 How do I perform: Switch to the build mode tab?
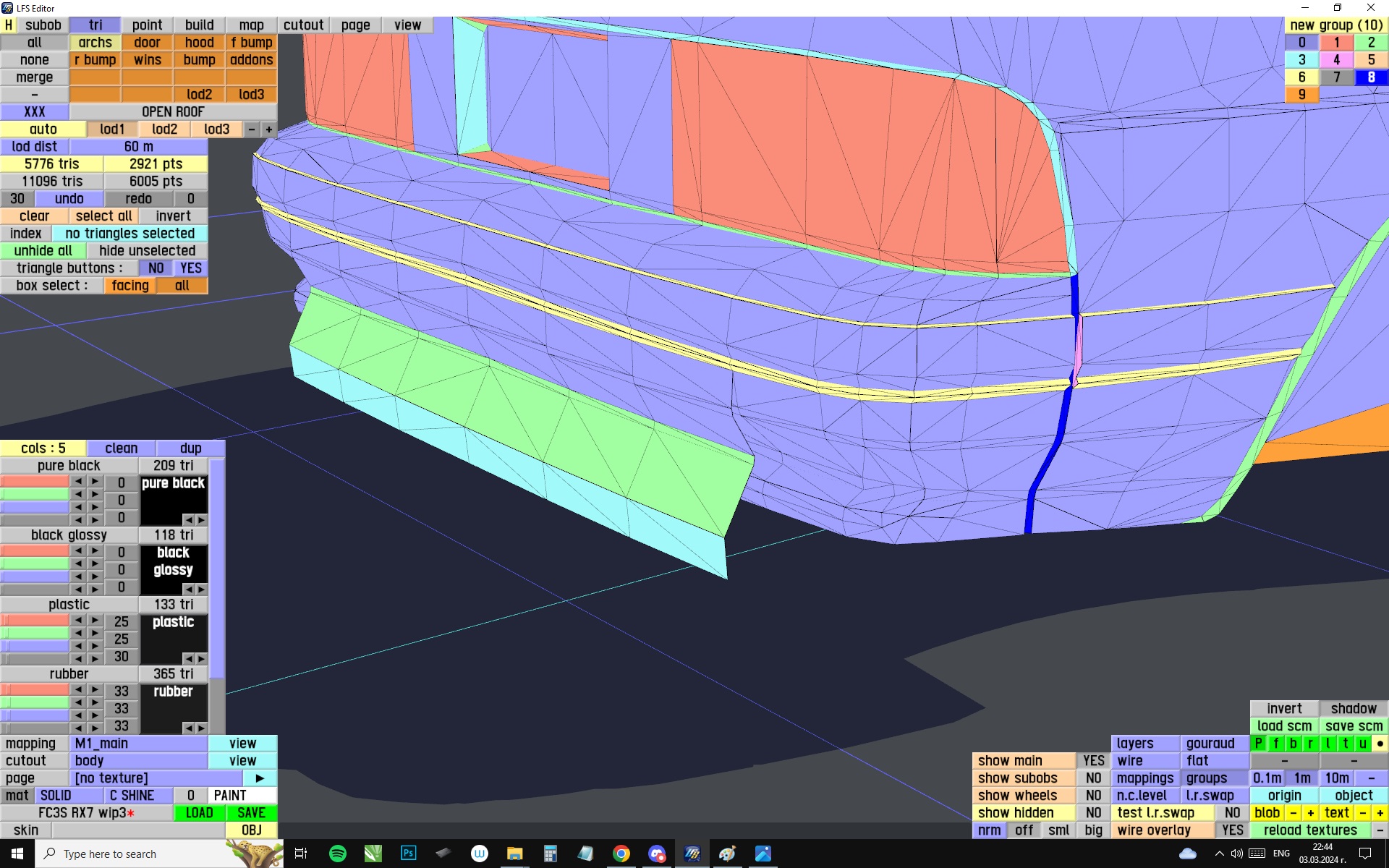pos(199,25)
